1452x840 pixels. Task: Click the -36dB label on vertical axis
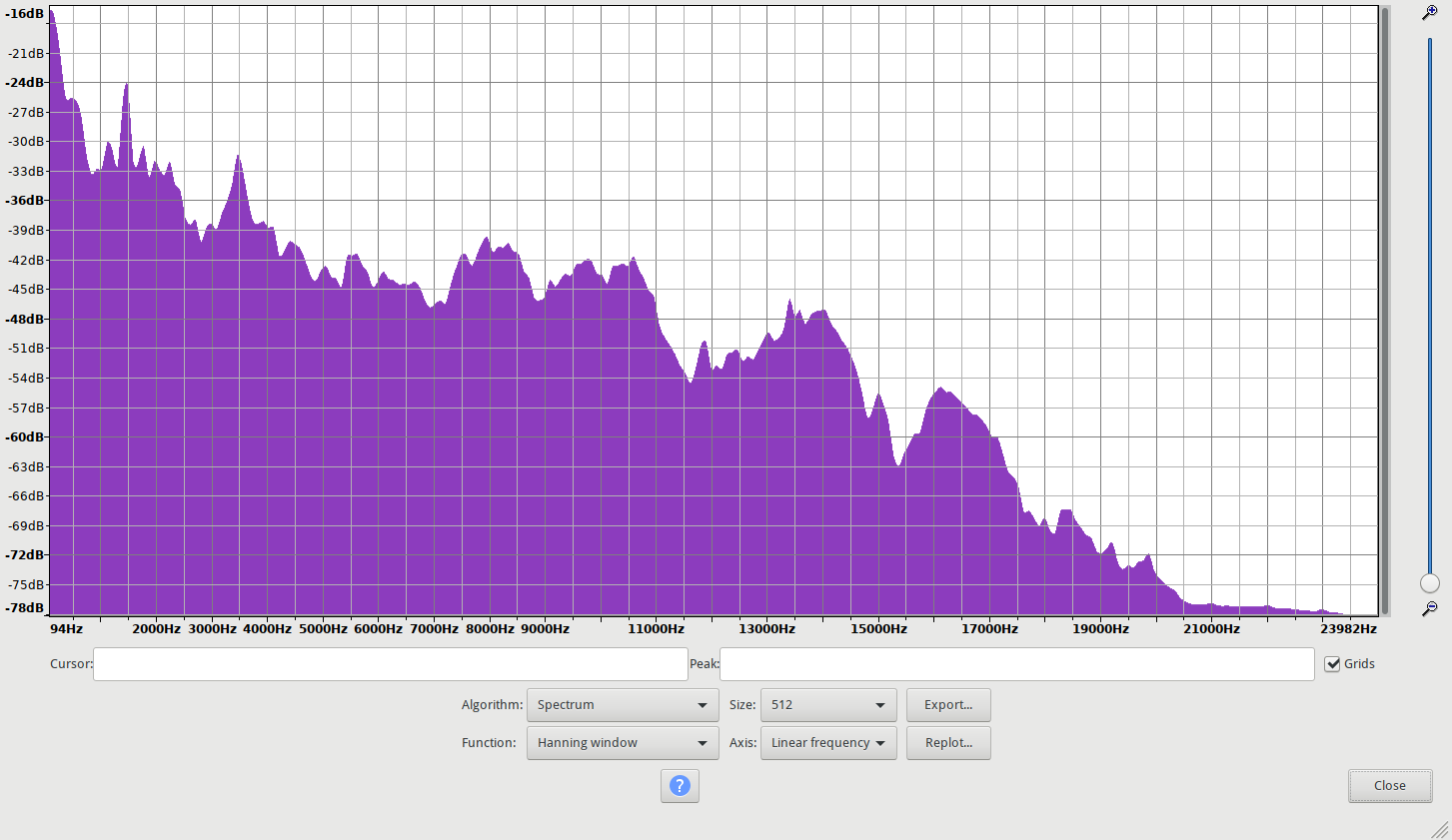click(25, 201)
